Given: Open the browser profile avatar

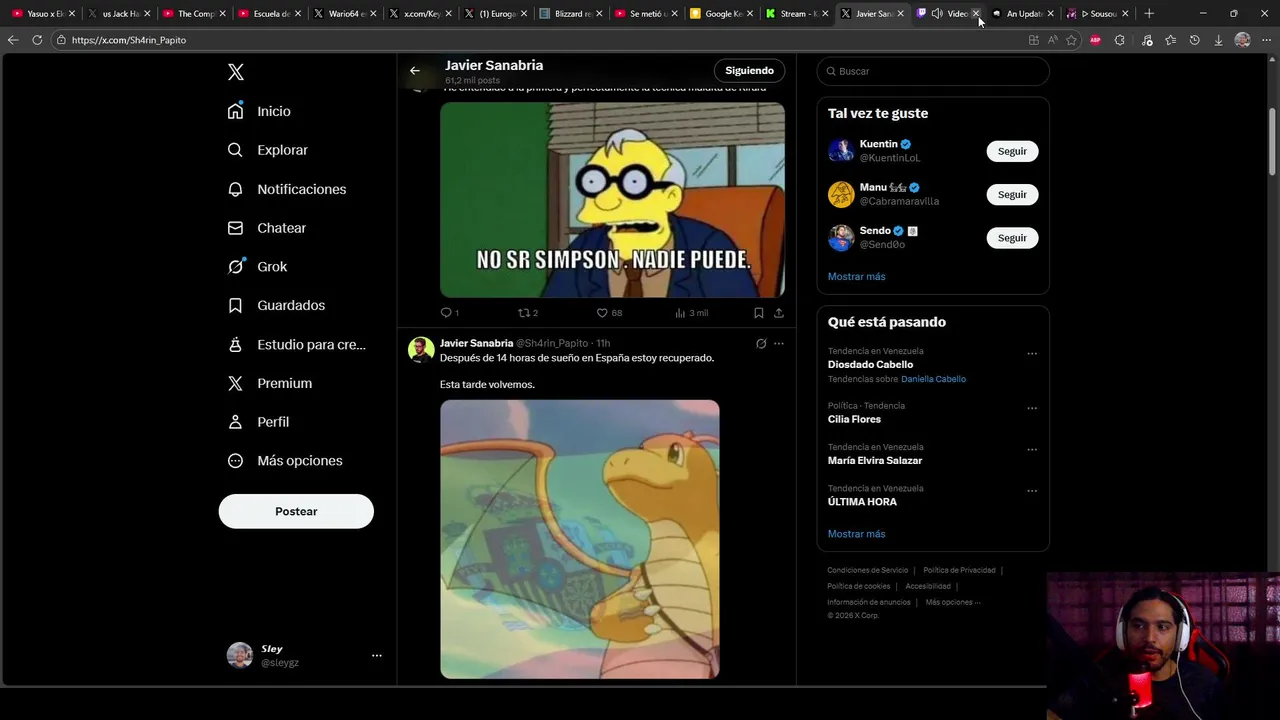Looking at the screenshot, I should [1242, 40].
